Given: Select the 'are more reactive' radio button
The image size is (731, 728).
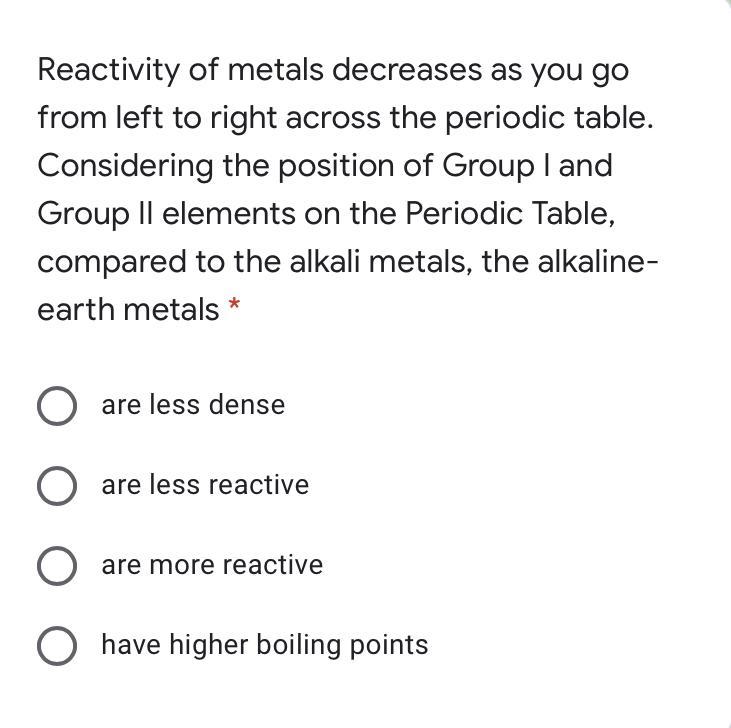Looking at the screenshot, I should 57,566.
